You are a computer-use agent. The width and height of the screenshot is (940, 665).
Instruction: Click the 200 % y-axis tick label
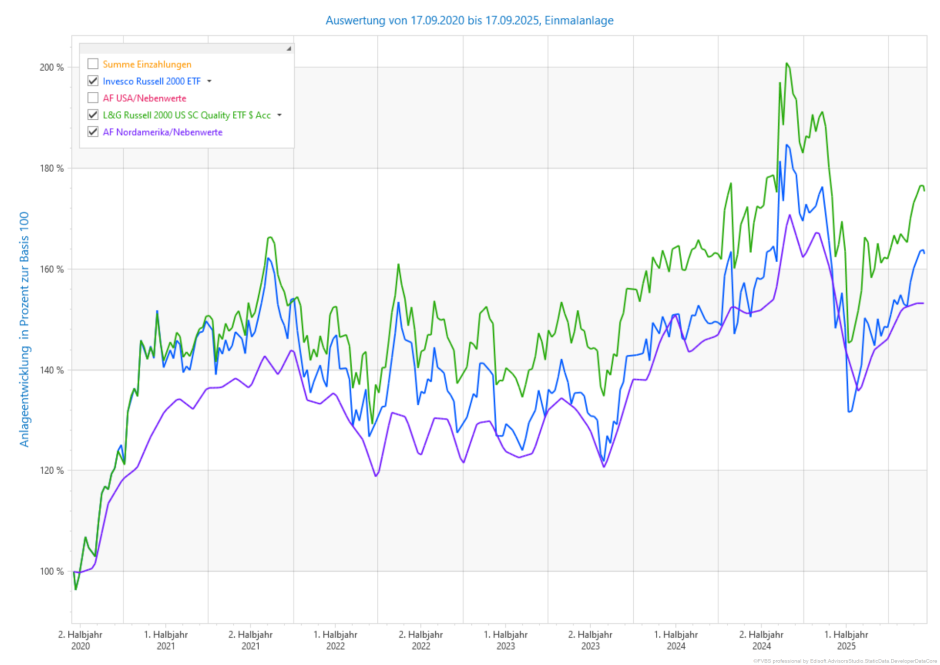pyautogui.click(x=51, y=68)
